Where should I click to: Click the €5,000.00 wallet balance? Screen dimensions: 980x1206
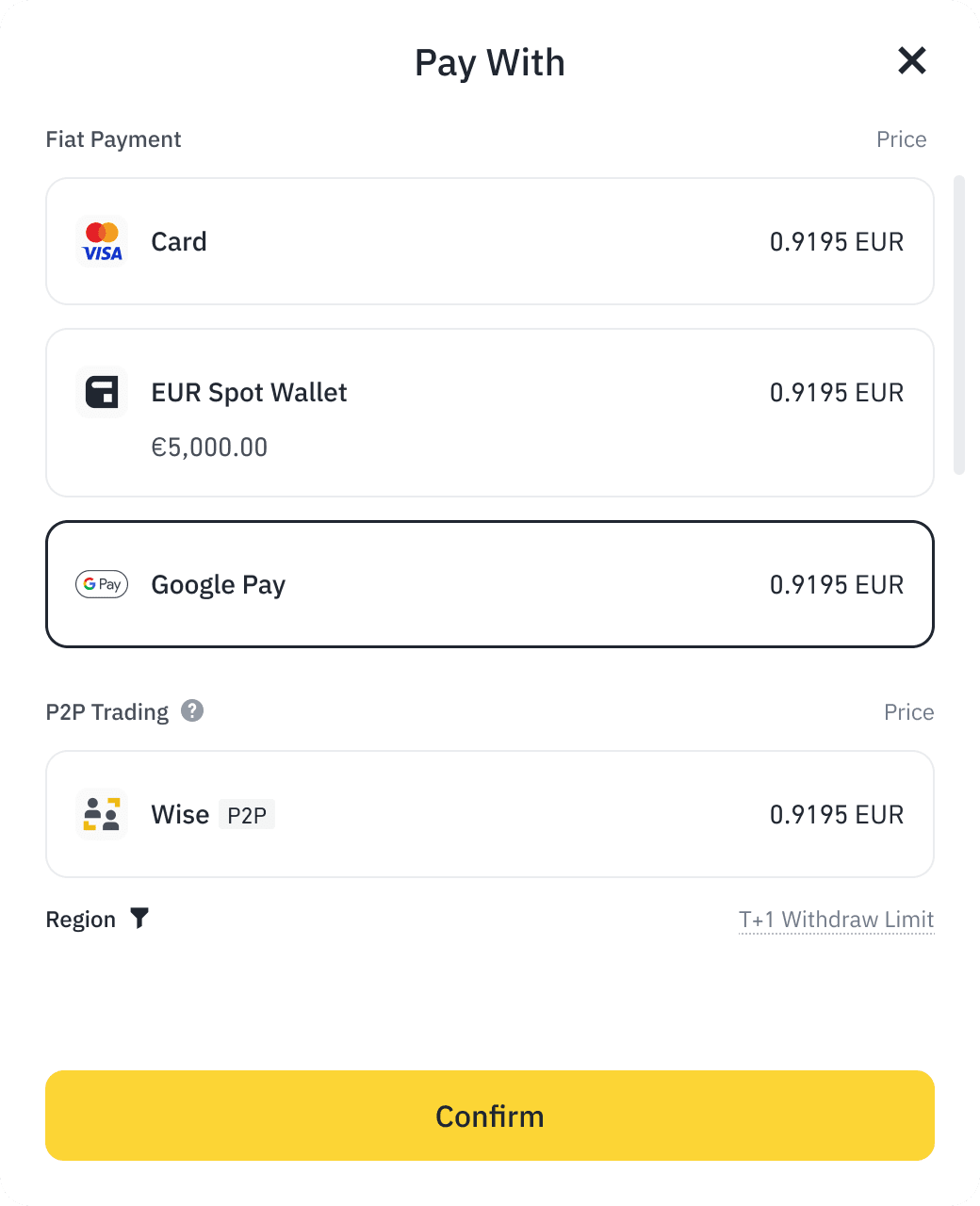point(209,447)
